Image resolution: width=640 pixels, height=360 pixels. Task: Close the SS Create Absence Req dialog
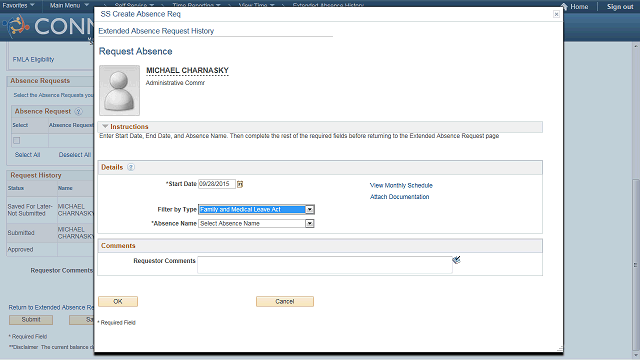(556, 14)
